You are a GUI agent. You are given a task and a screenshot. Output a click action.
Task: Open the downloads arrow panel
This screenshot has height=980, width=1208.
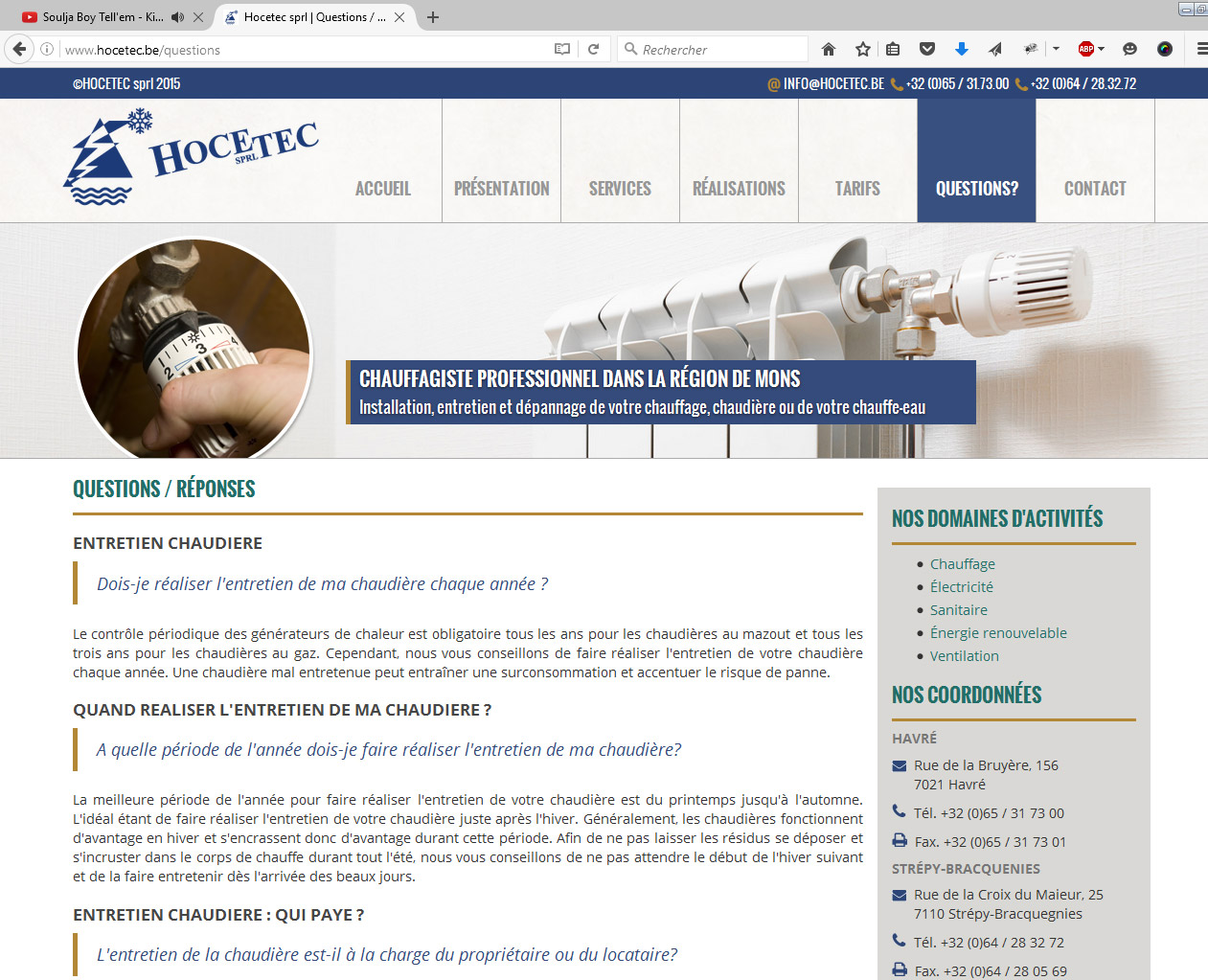click(962, 49)
